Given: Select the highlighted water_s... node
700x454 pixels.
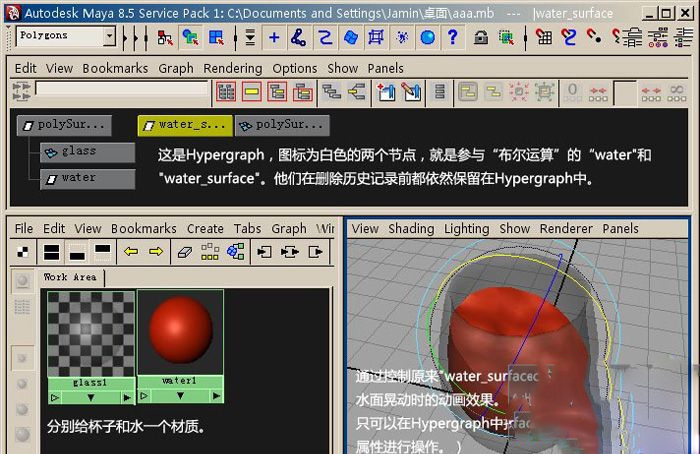Looking at the screenshot, I should pos(185,125).
